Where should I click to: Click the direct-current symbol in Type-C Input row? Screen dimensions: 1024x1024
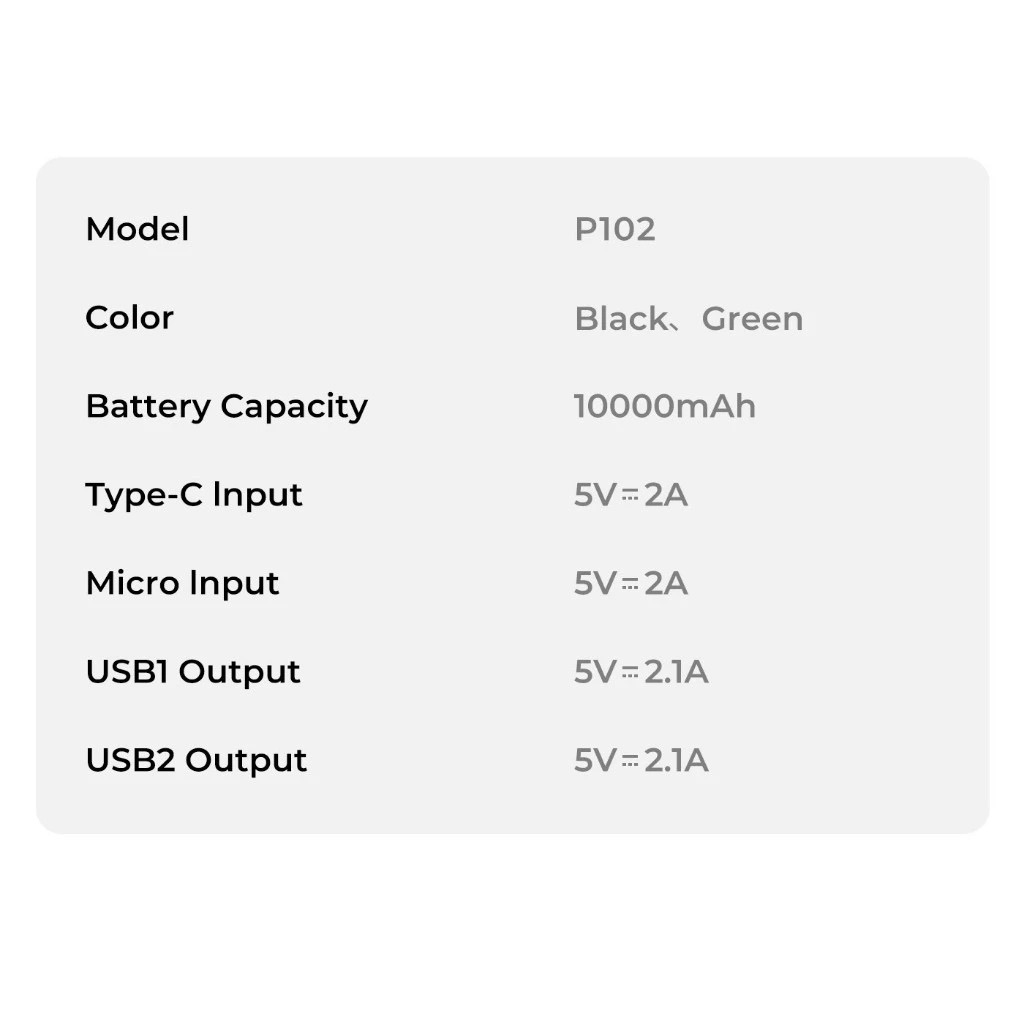pyautogui.click(x=630, y=496)
